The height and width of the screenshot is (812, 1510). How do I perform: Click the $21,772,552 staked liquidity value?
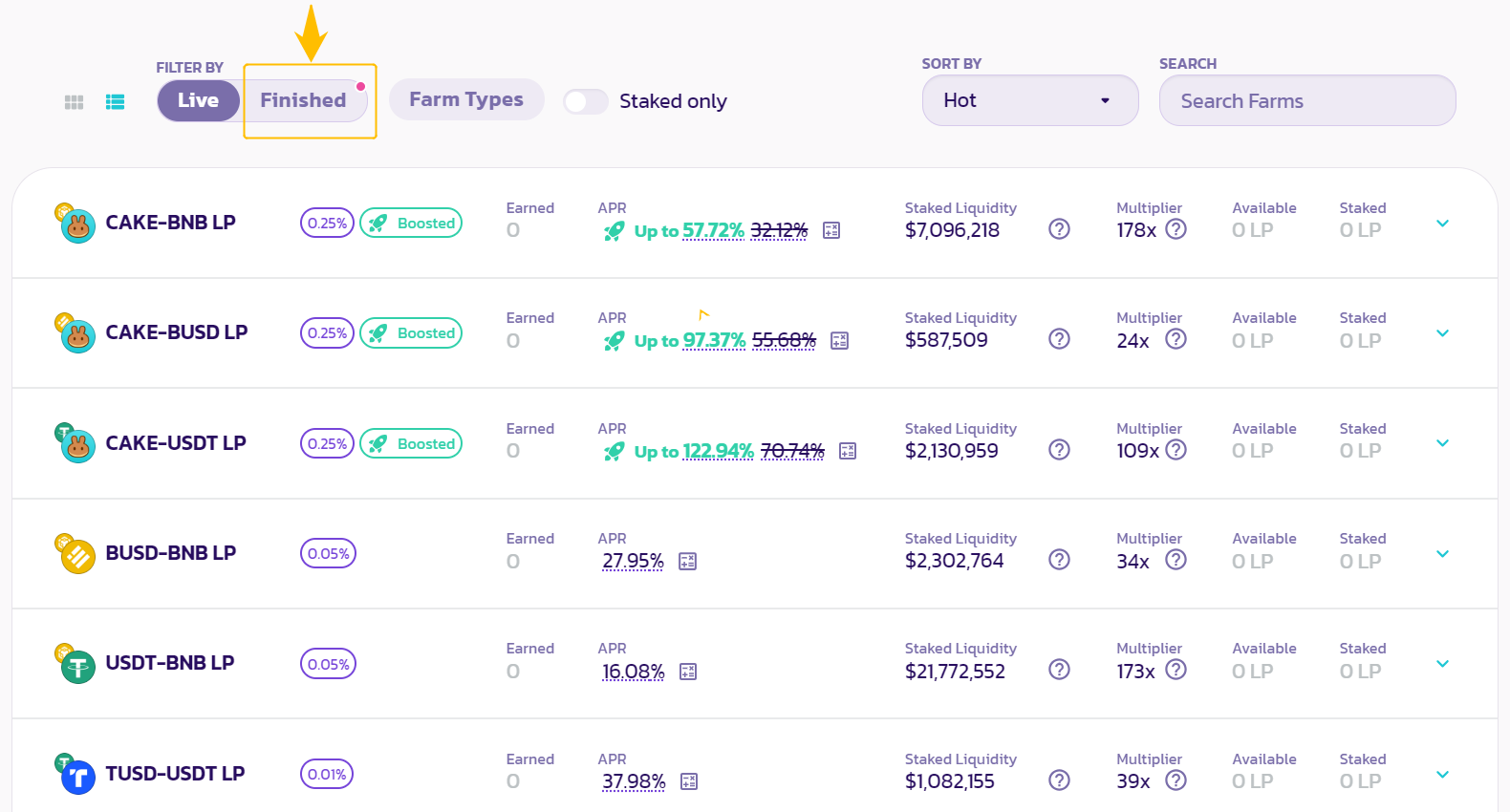(955, 672)
